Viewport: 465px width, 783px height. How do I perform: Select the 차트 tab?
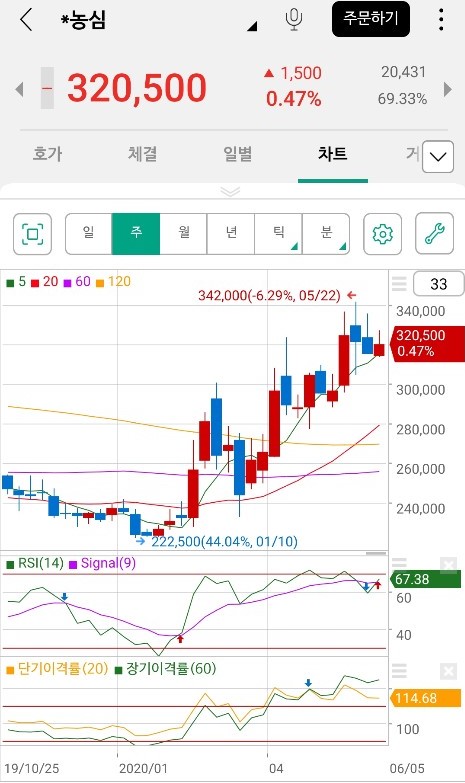click(333, 154)
